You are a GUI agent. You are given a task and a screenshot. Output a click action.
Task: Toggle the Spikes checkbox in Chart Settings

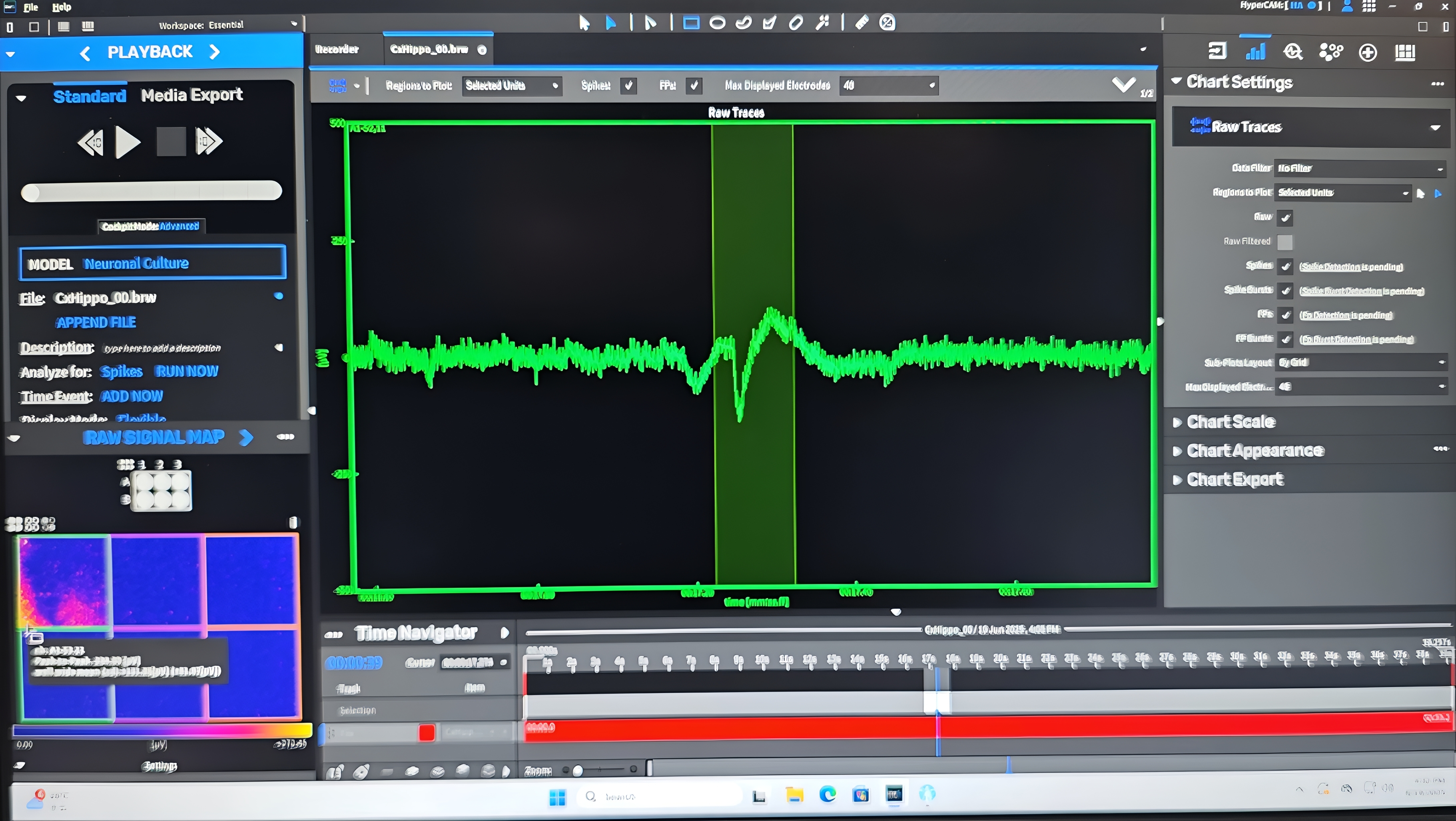tap(1285, 266)
